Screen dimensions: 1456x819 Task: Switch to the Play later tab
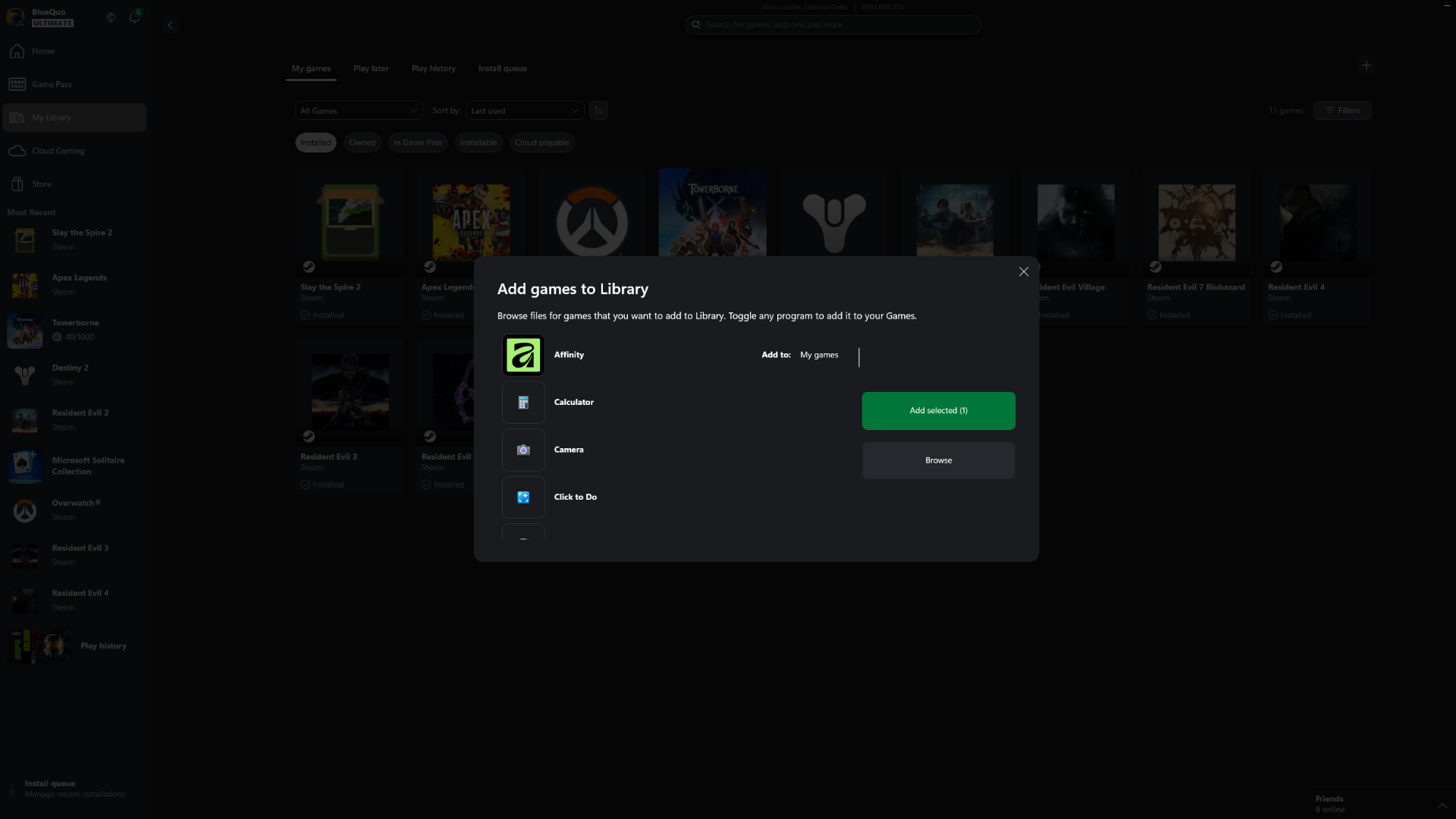point(371,68)
